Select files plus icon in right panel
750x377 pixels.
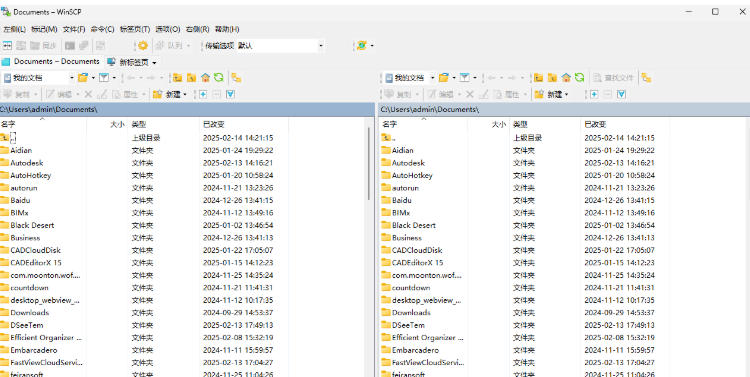594,94
